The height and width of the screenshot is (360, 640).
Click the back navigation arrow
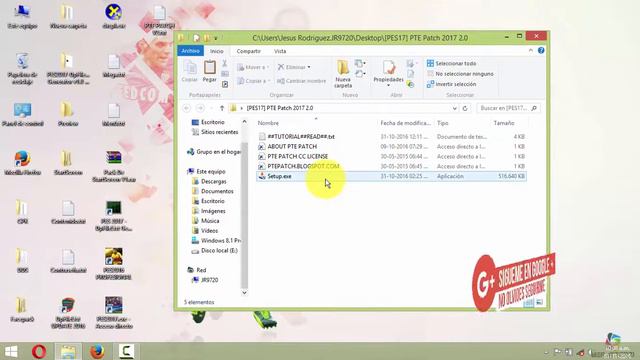pos(187,108)
